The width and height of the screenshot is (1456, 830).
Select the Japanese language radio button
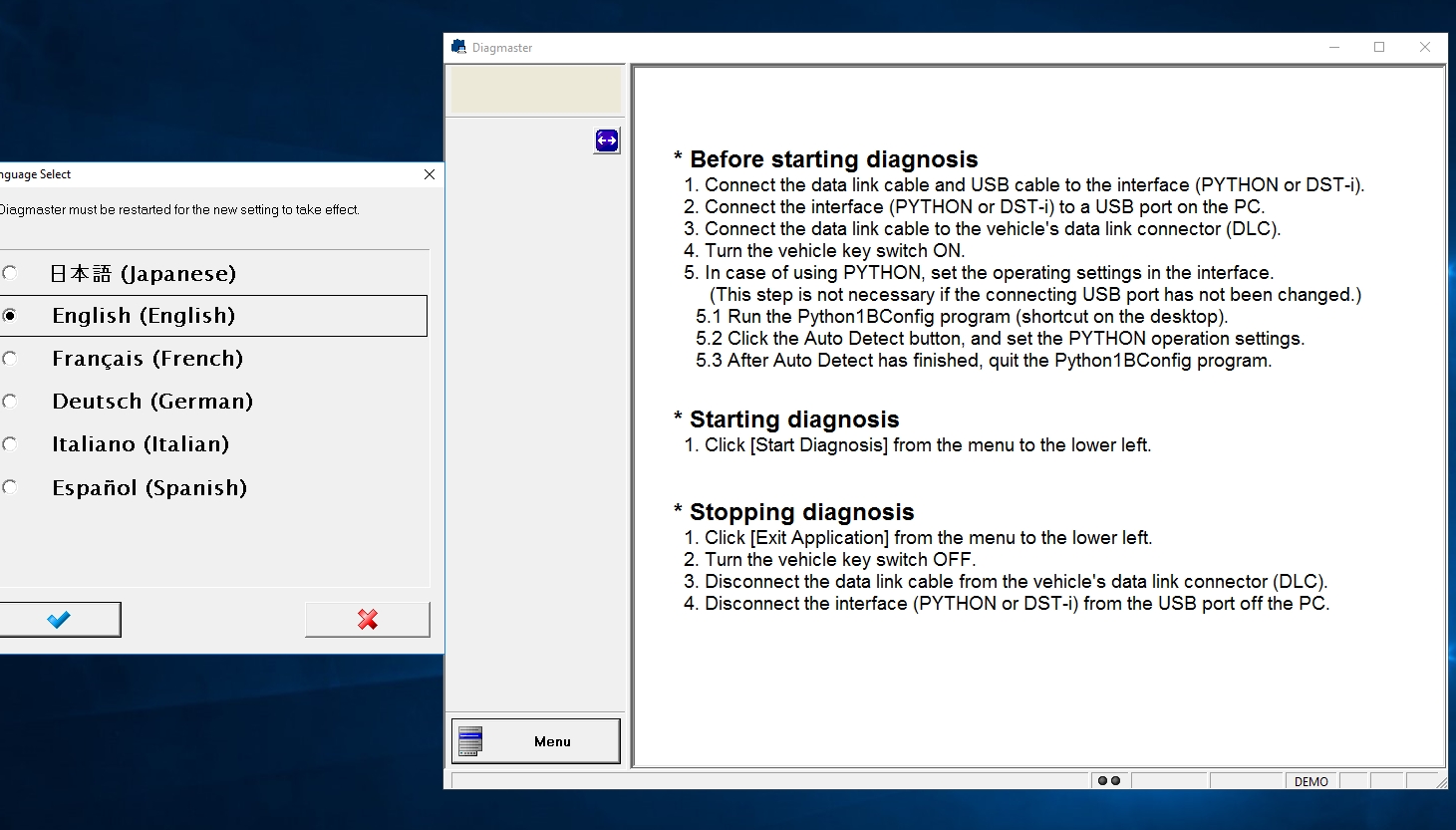tap(10, 273)
